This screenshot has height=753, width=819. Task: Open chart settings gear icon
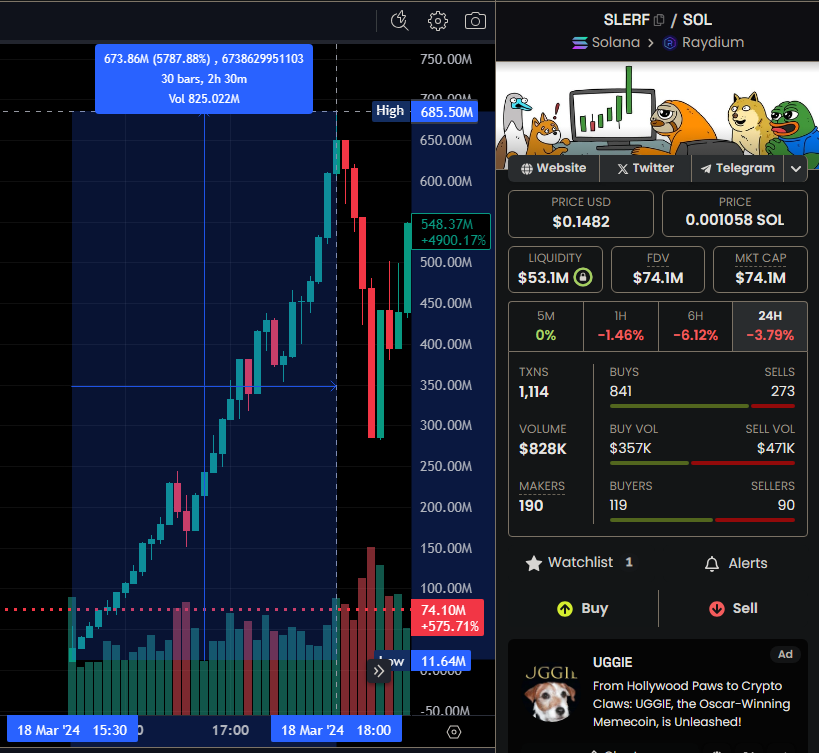coord(438,21)
